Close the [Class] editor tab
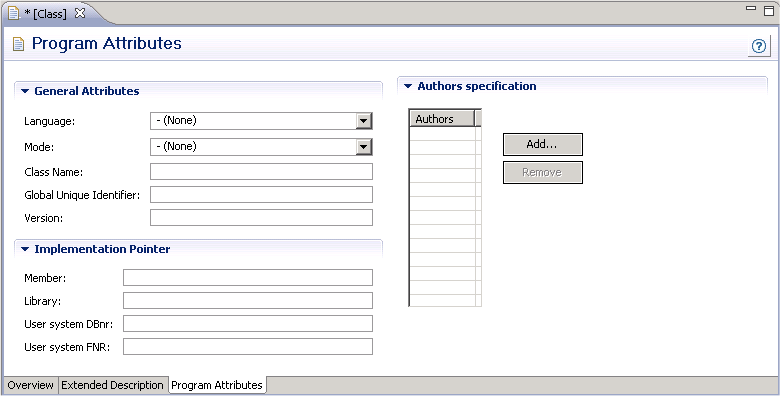 pos(80,13)
